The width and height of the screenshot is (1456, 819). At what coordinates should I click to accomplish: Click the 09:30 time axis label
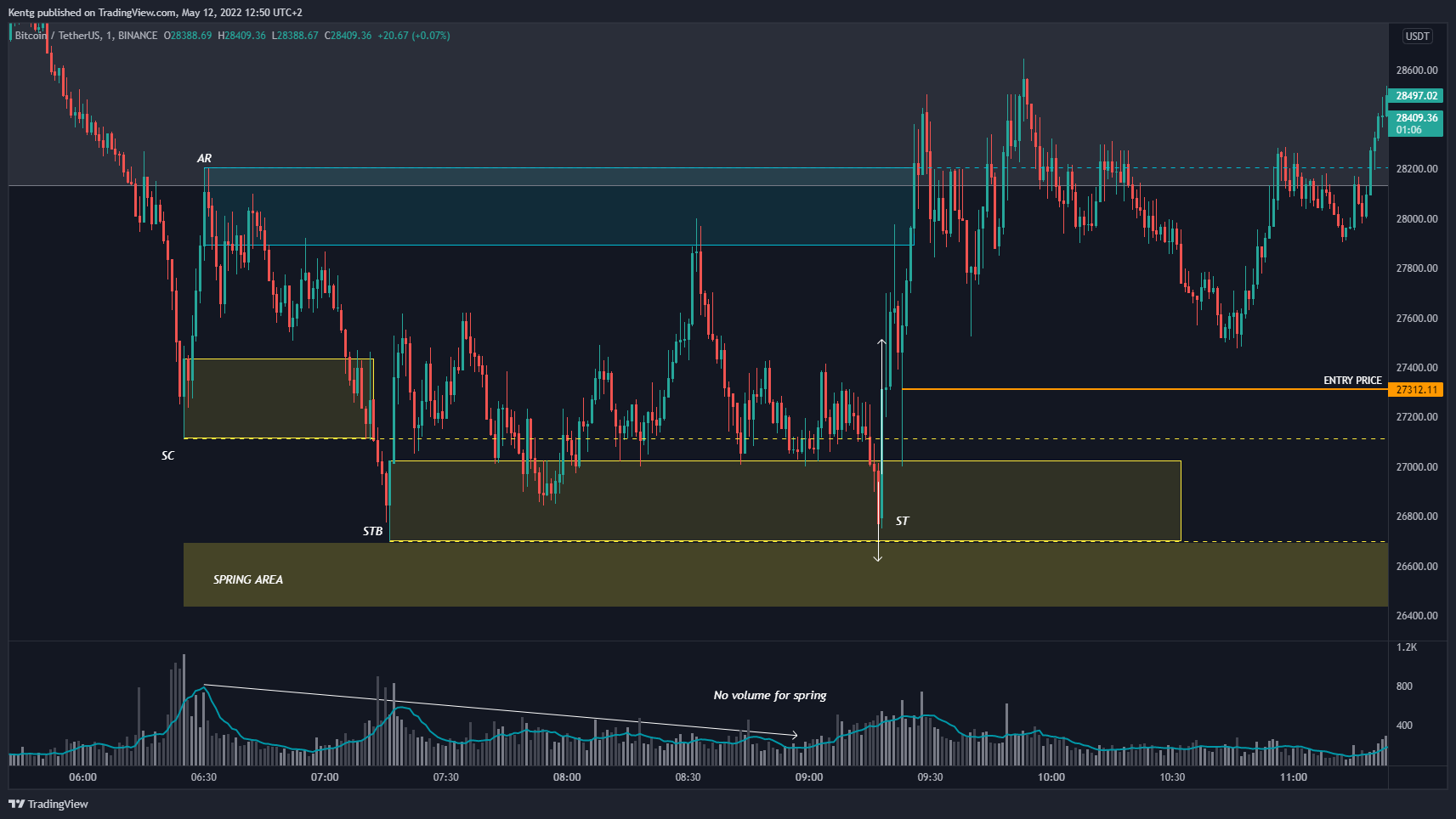(x=930, y=777)
